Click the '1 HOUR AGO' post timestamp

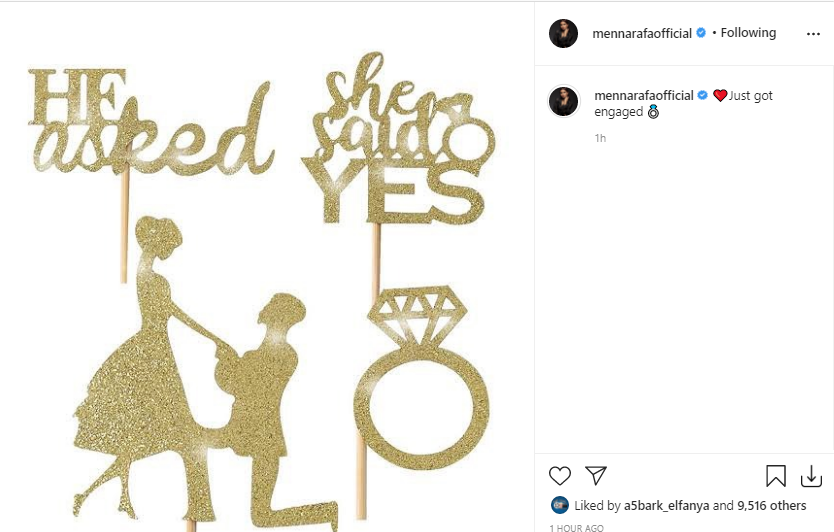tap(576, 527)
